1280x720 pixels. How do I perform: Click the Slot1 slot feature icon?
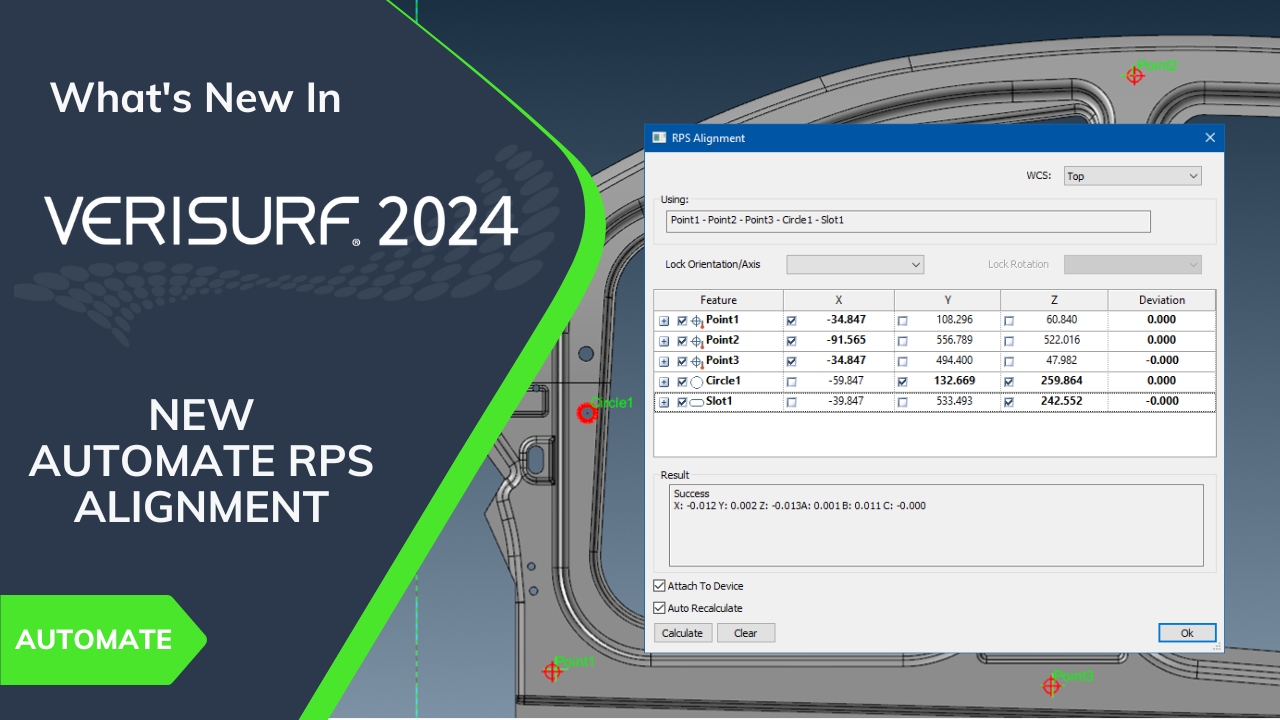pos(697,402)
